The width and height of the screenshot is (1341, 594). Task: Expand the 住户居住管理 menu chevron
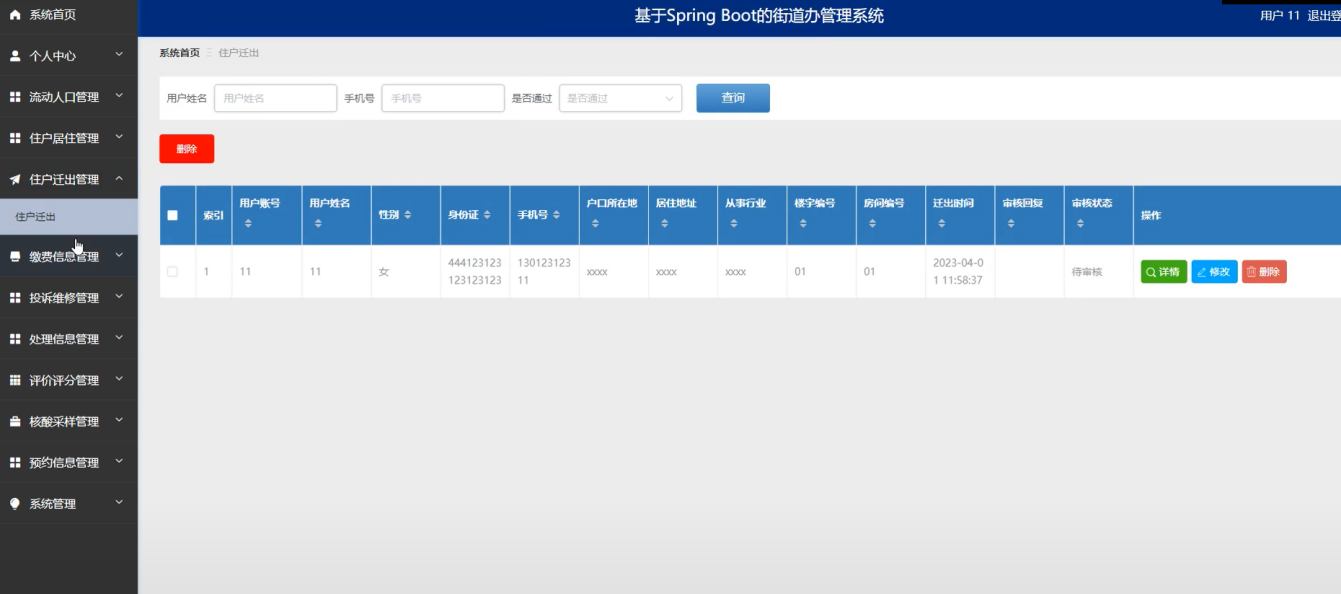tap(119, 136)
